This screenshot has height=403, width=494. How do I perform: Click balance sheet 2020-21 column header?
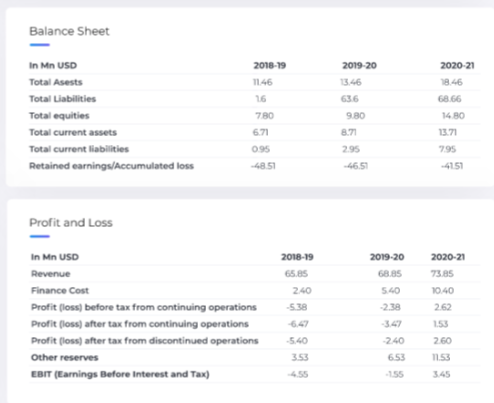tap(457, 65)
